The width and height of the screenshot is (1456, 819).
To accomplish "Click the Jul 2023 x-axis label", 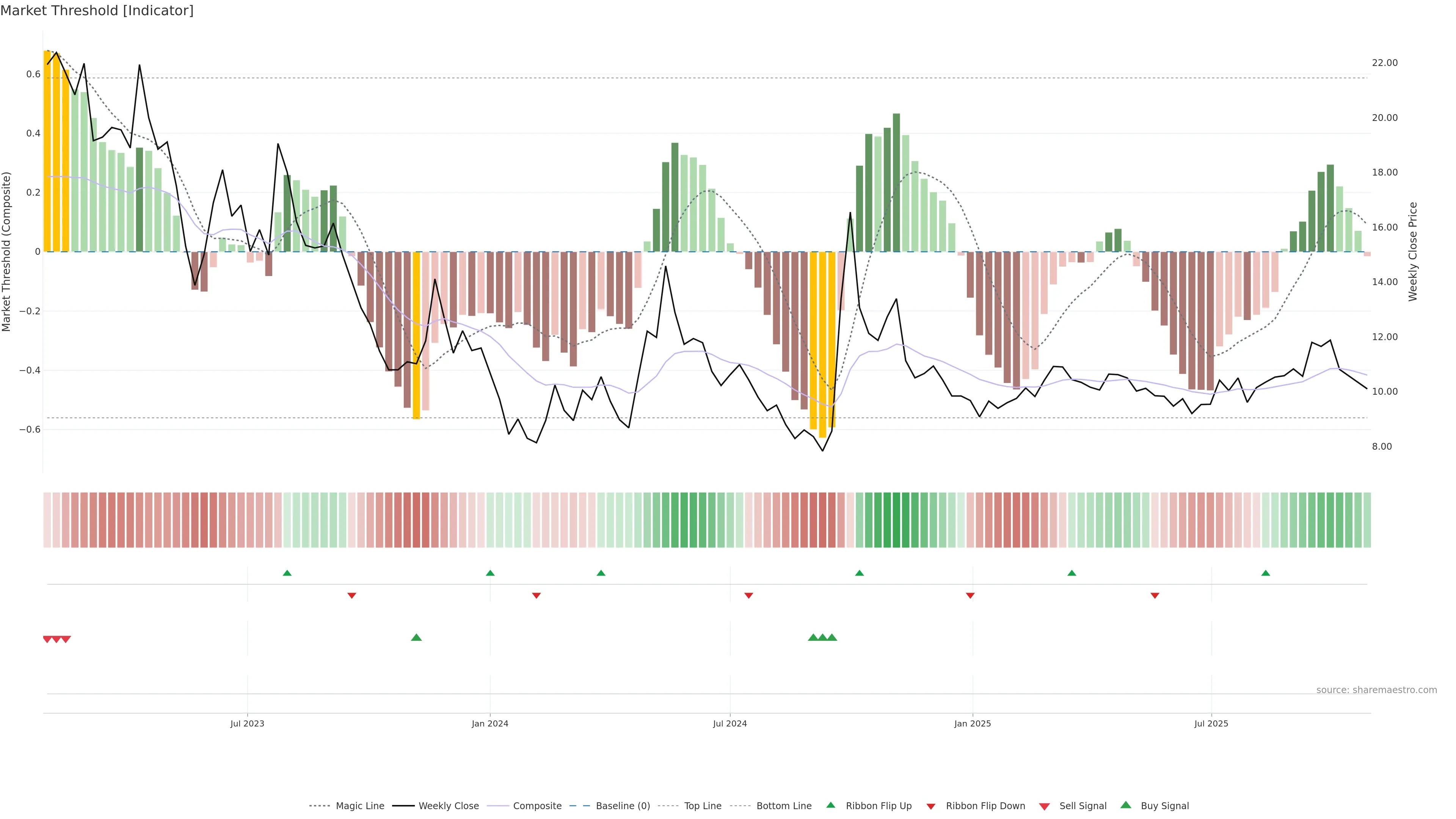I will pos(247,723).
